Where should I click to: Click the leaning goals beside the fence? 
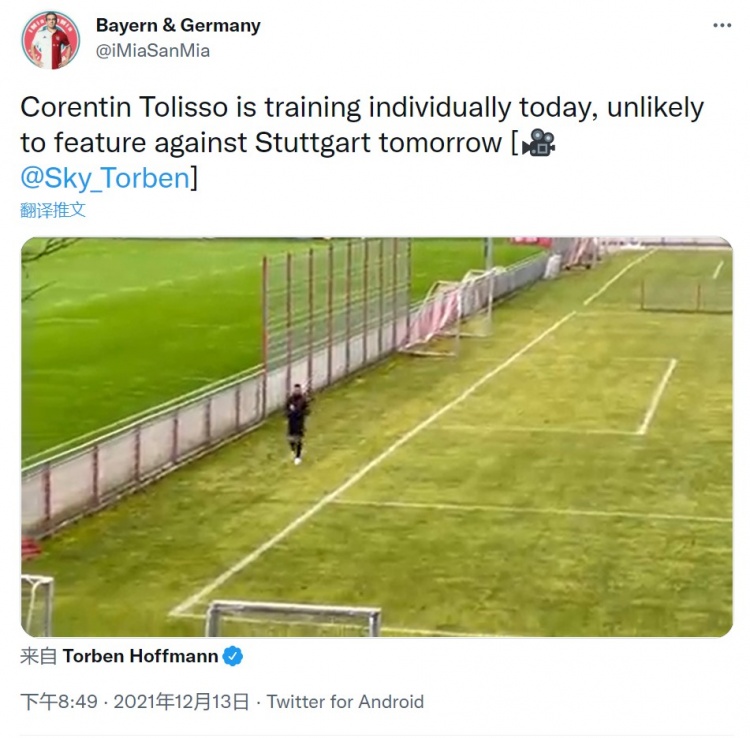(450, 311)
